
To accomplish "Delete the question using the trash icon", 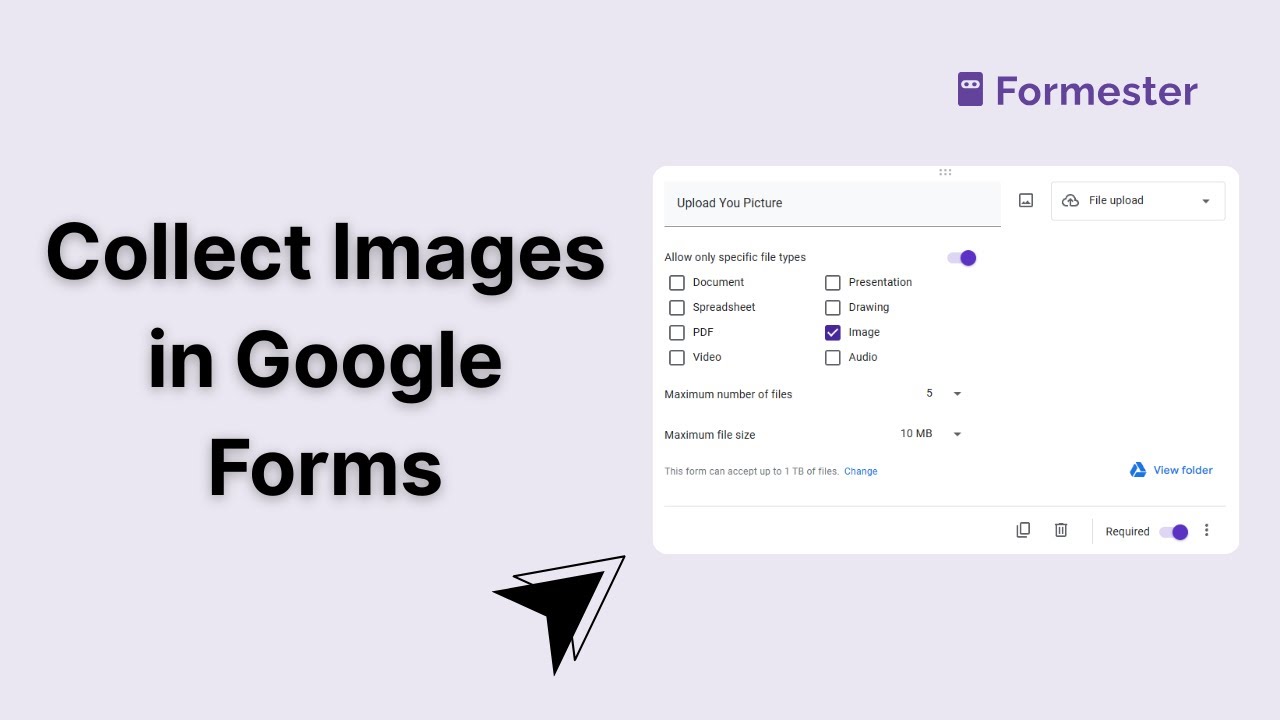I will [1061, 530].
